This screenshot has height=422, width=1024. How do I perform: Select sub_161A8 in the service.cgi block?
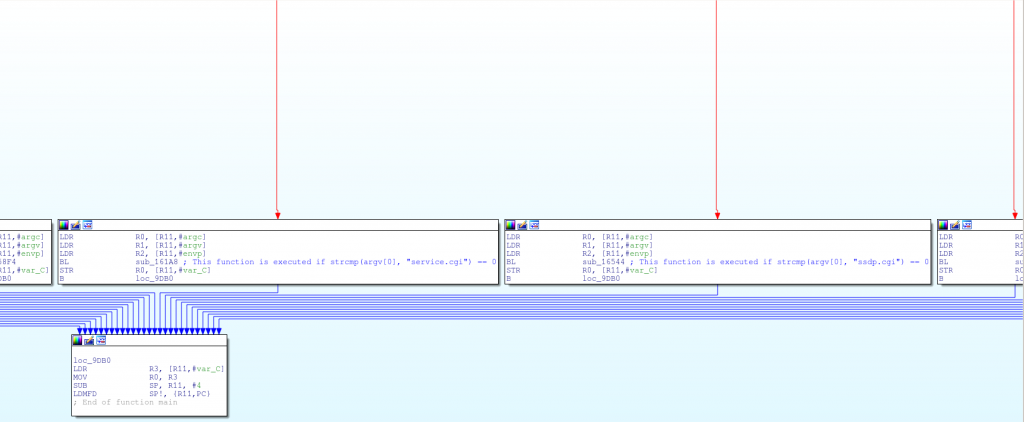[x=155, y=262]
